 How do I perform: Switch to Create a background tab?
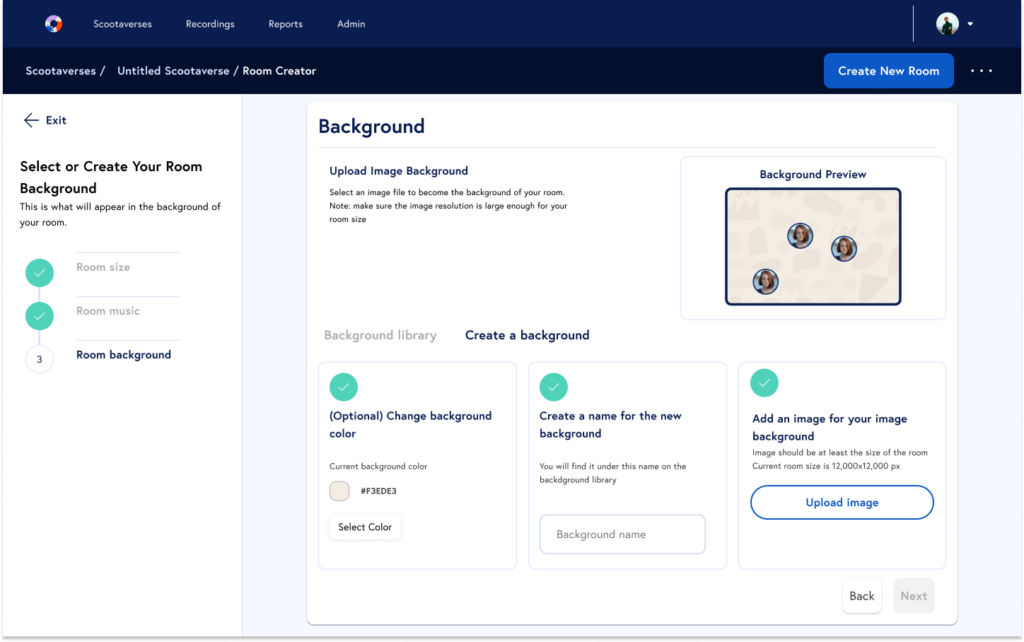point(527,336)
